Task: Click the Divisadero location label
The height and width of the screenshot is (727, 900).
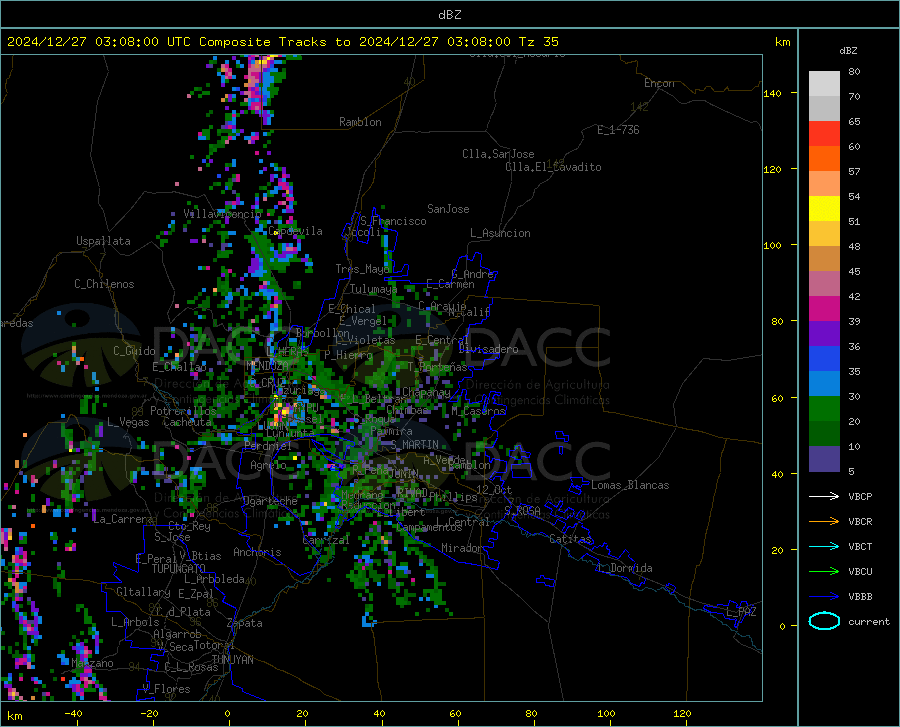Action: click(488, 349)
